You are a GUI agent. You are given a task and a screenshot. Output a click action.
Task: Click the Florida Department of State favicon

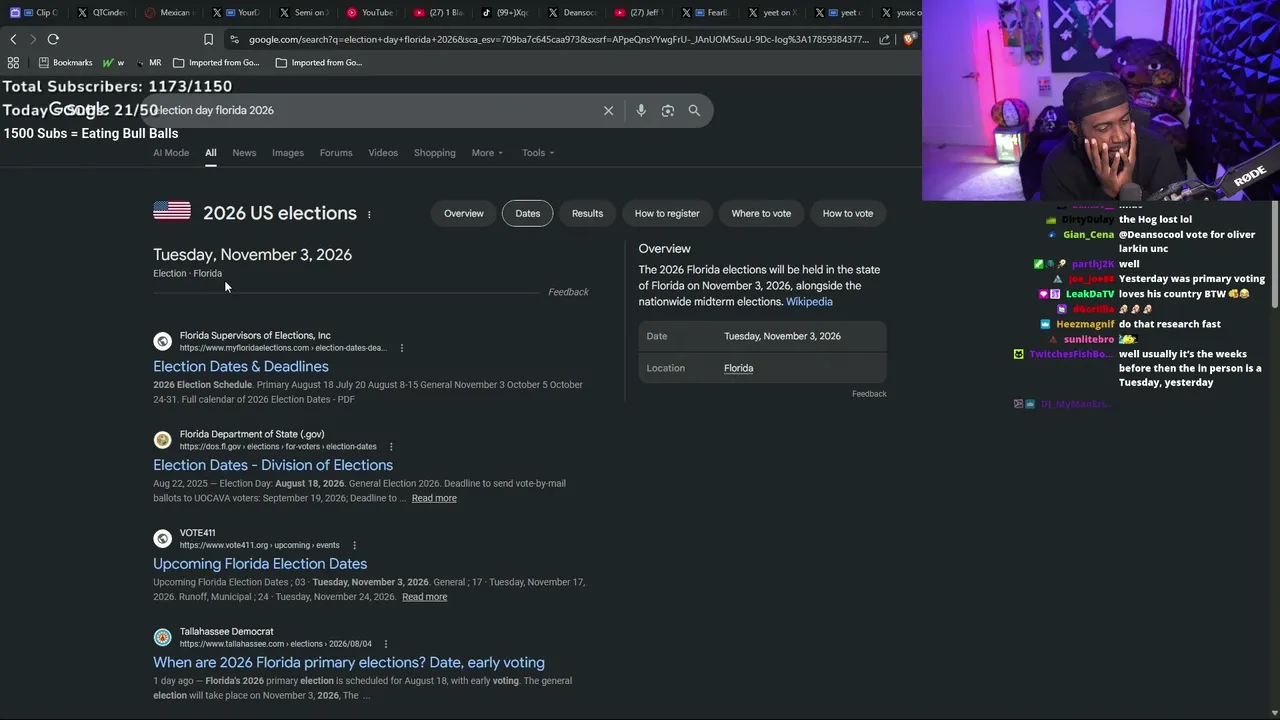coord(162,440)
